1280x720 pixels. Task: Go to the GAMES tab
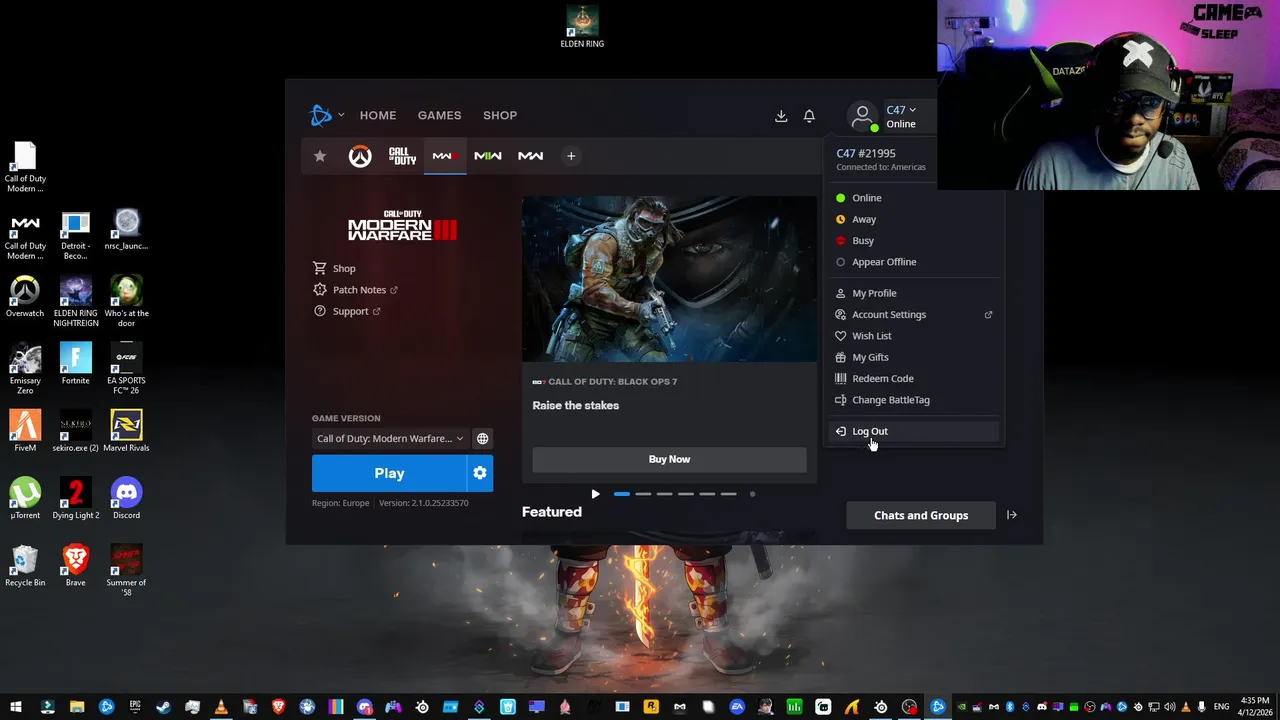[439, 116]
